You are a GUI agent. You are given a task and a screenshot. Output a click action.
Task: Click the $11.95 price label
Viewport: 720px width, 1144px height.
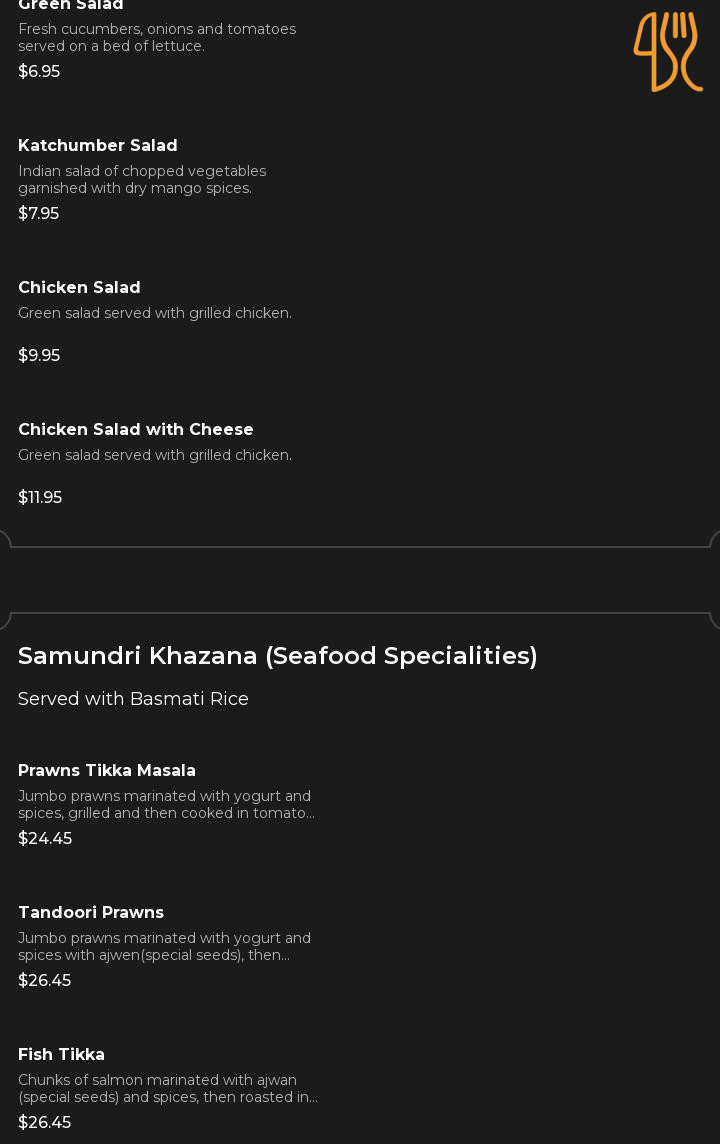(x=40, y=498)
